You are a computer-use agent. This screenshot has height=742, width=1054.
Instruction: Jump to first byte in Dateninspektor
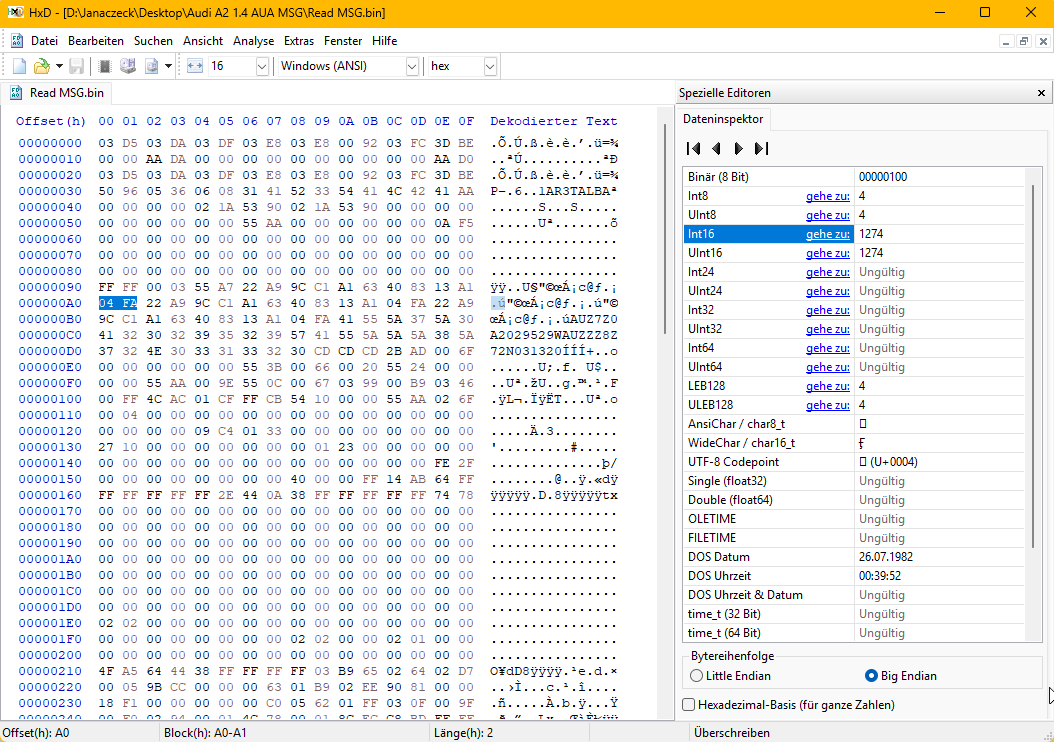(693, 148)
